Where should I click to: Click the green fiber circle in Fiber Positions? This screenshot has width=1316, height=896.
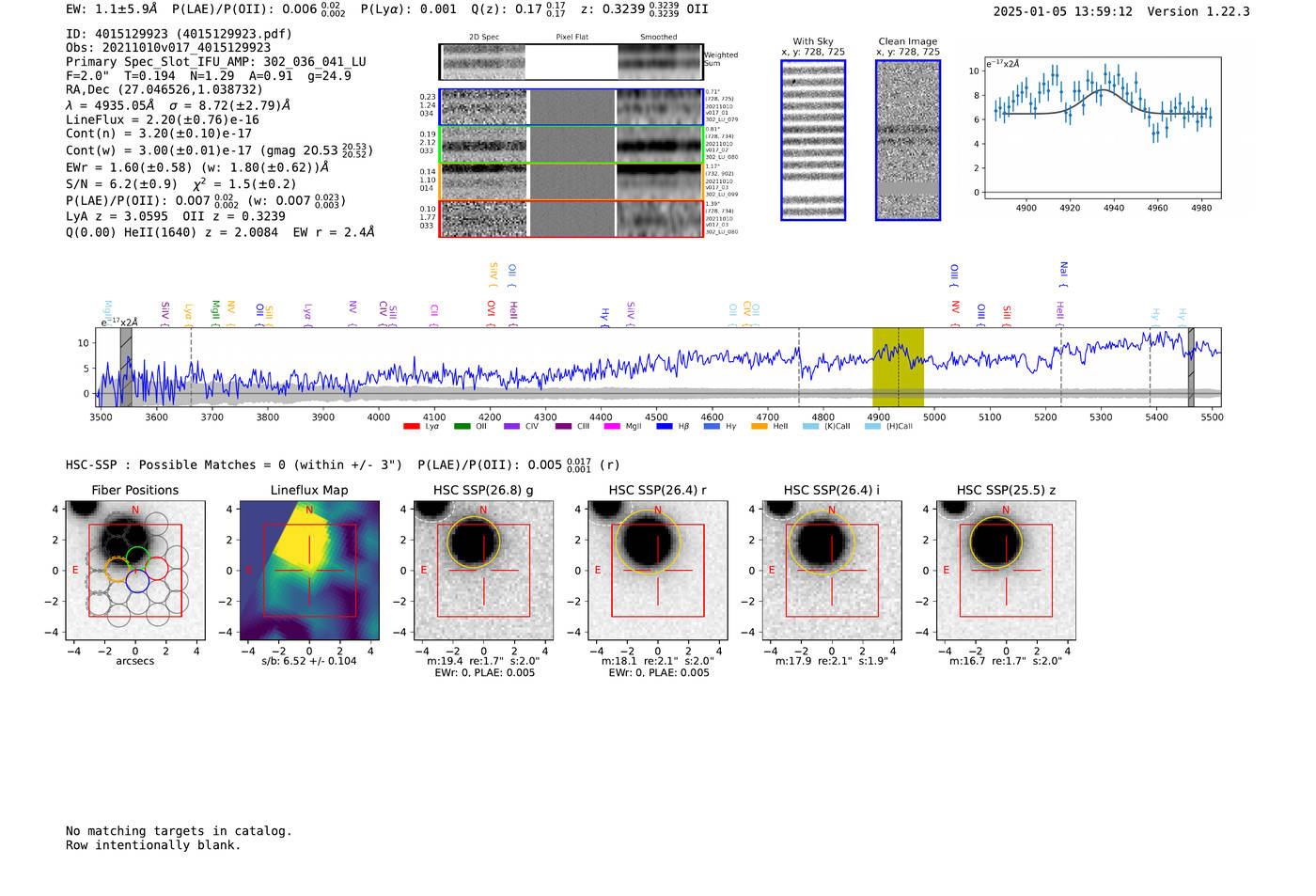137,558
